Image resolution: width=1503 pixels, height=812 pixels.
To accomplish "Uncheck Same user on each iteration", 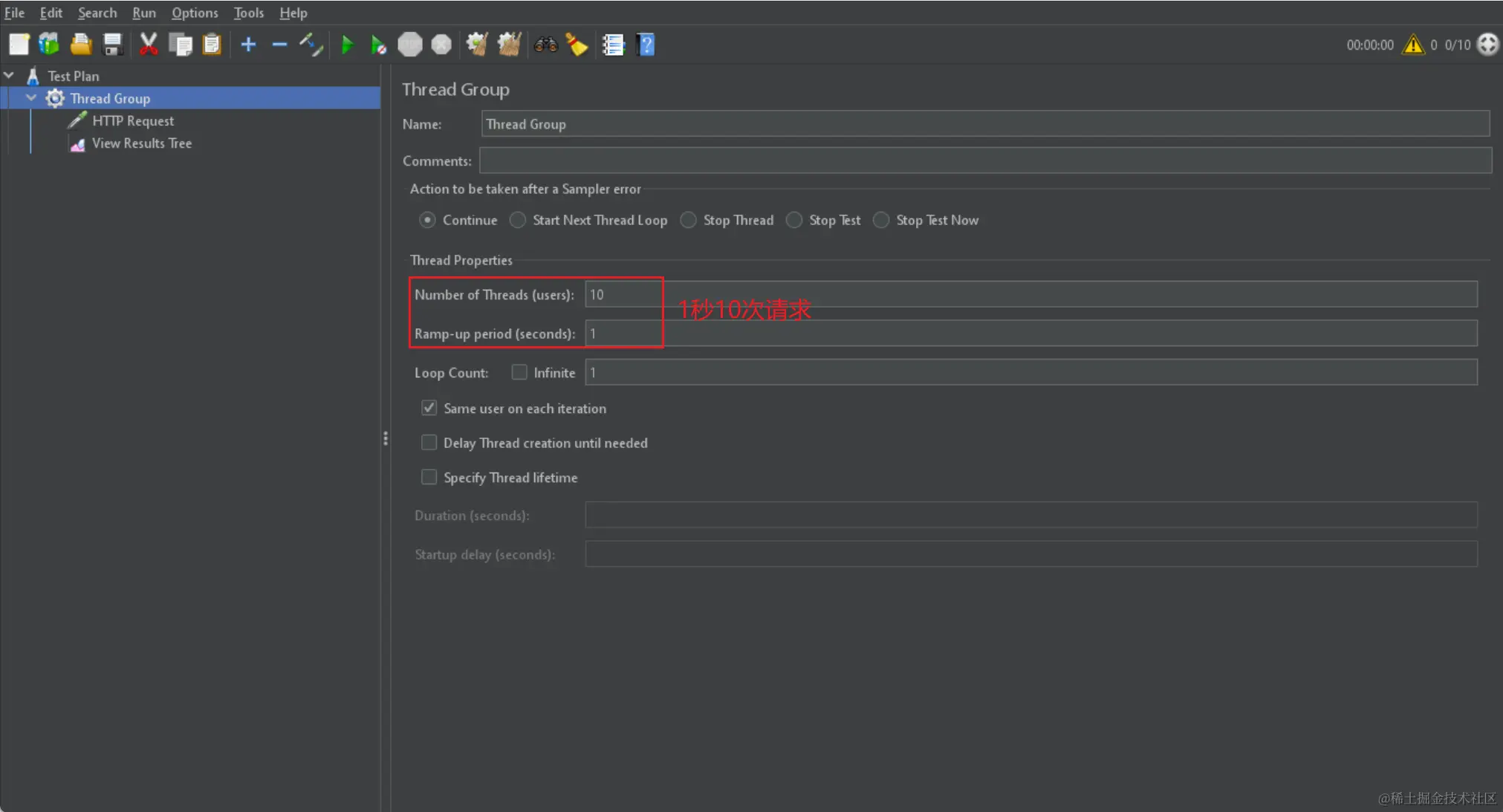I will pos(429,408).
